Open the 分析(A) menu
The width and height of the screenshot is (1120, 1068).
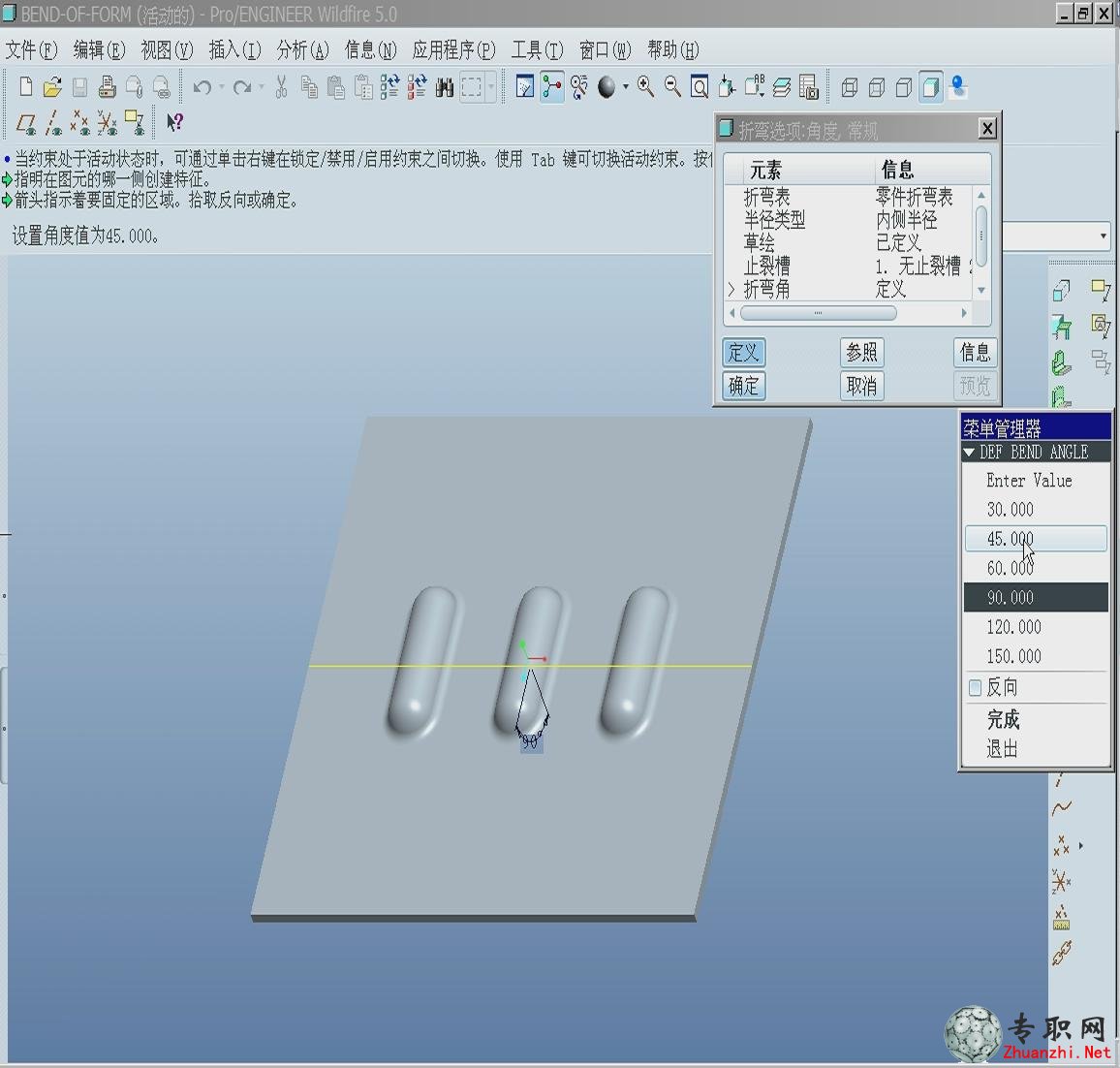pyautogui.click(x=303, y=49)
